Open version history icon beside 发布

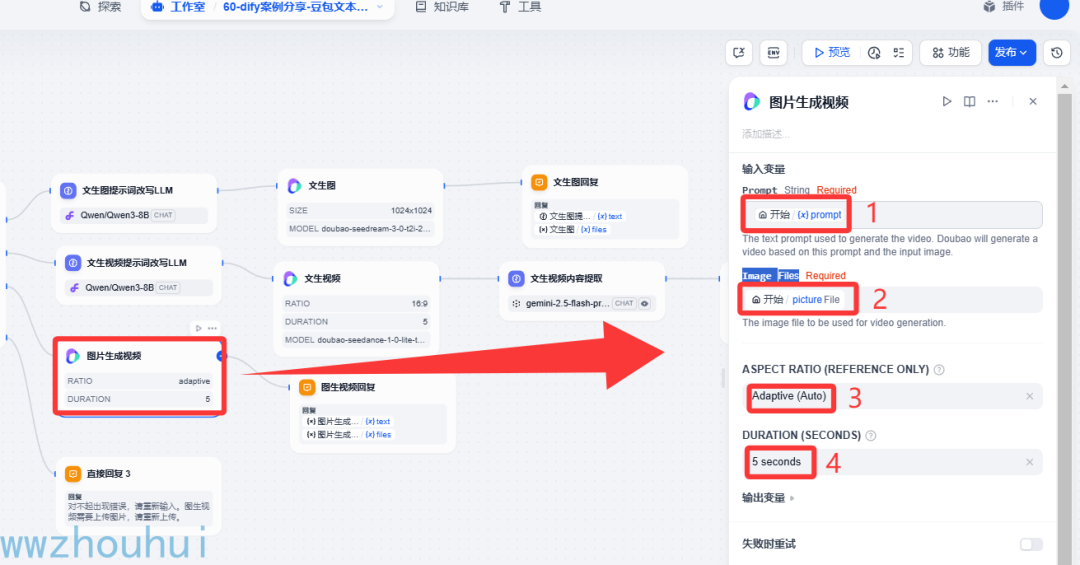pos(1057,53)
